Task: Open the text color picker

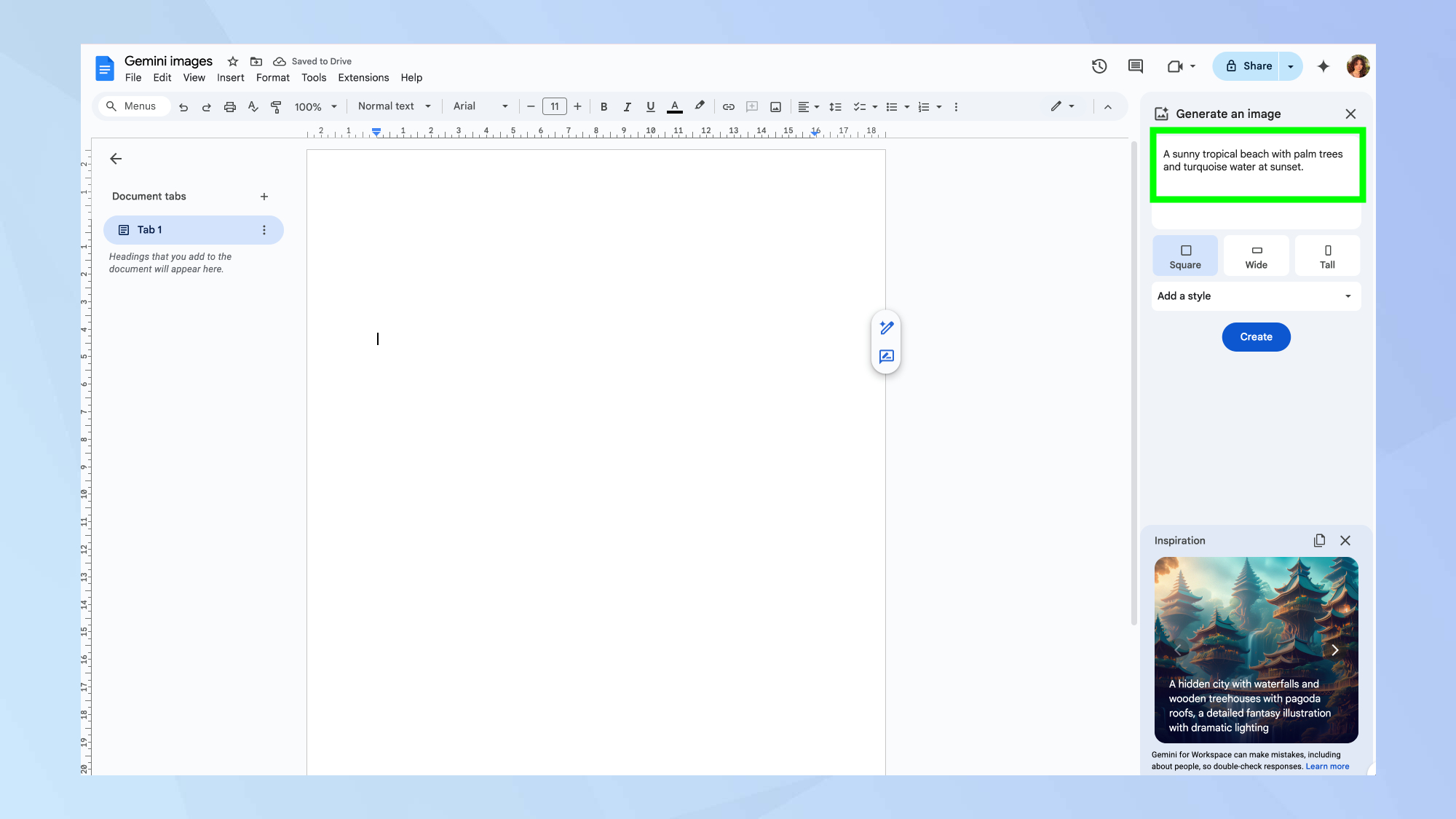Action: click(675, 107)
